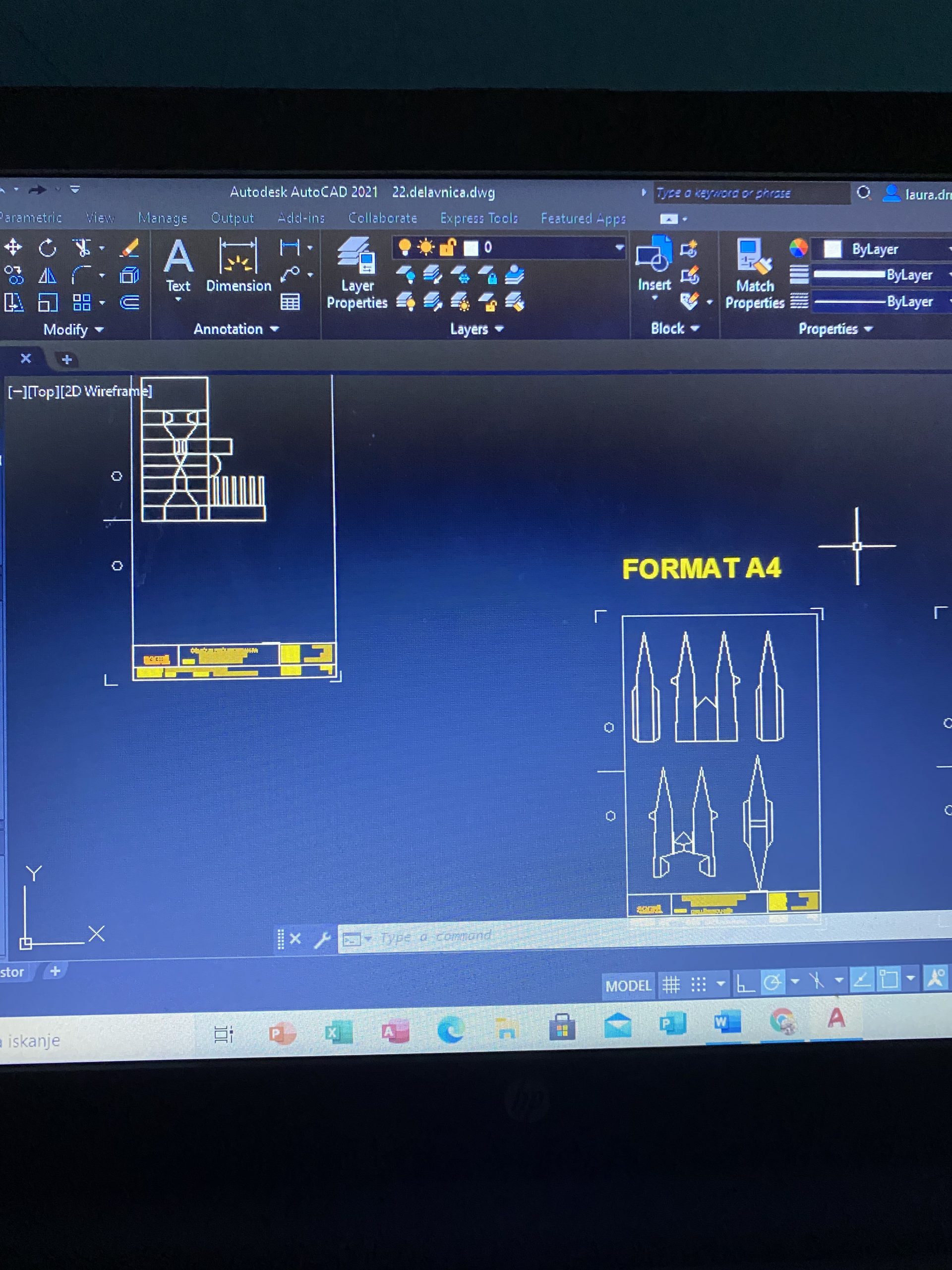Activate the Trim tool
952x1270 pixels.
pyautogui.click(x=82, y=248)
